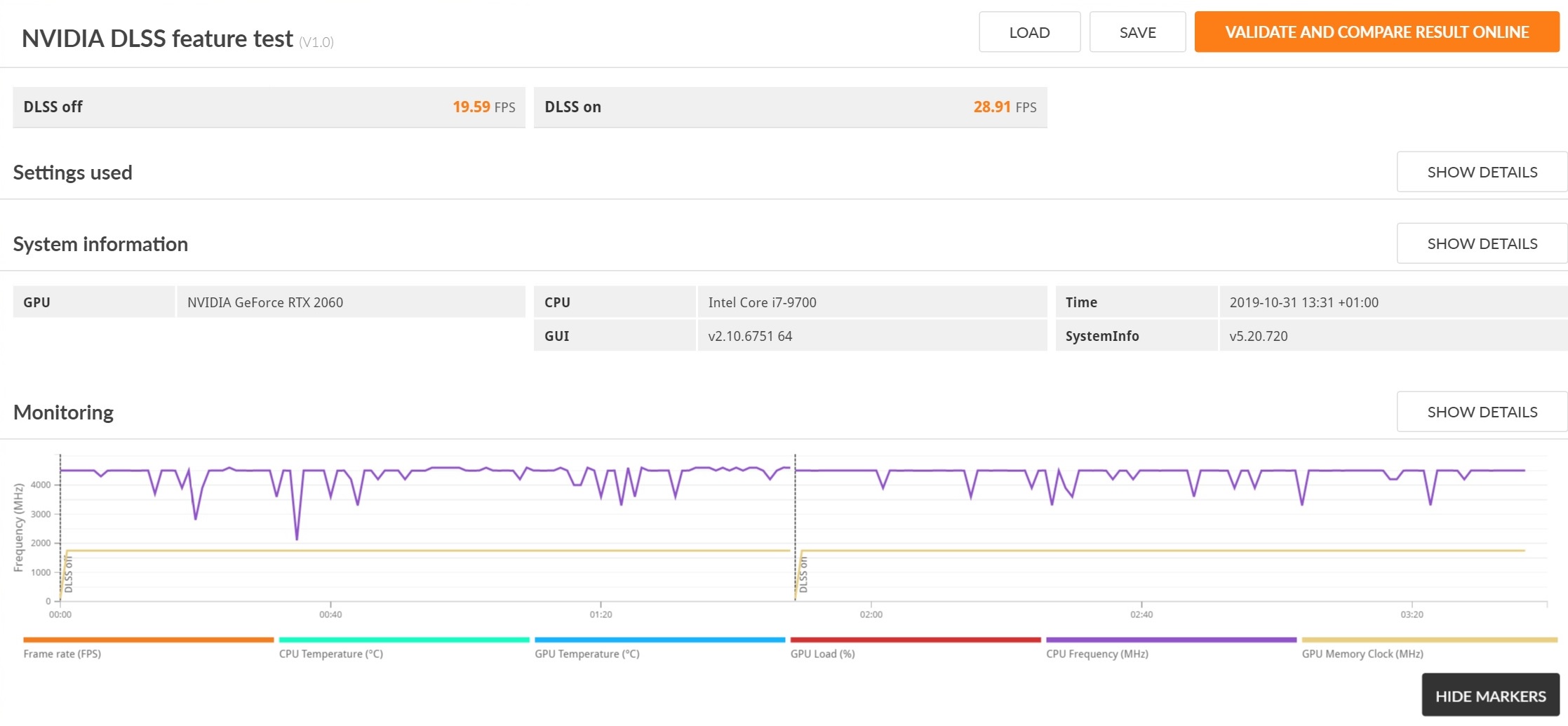This screenshot has width=1568, height=726.
Task: Select SystemInfo version v5.20.720
Action: pos(1258,336)
